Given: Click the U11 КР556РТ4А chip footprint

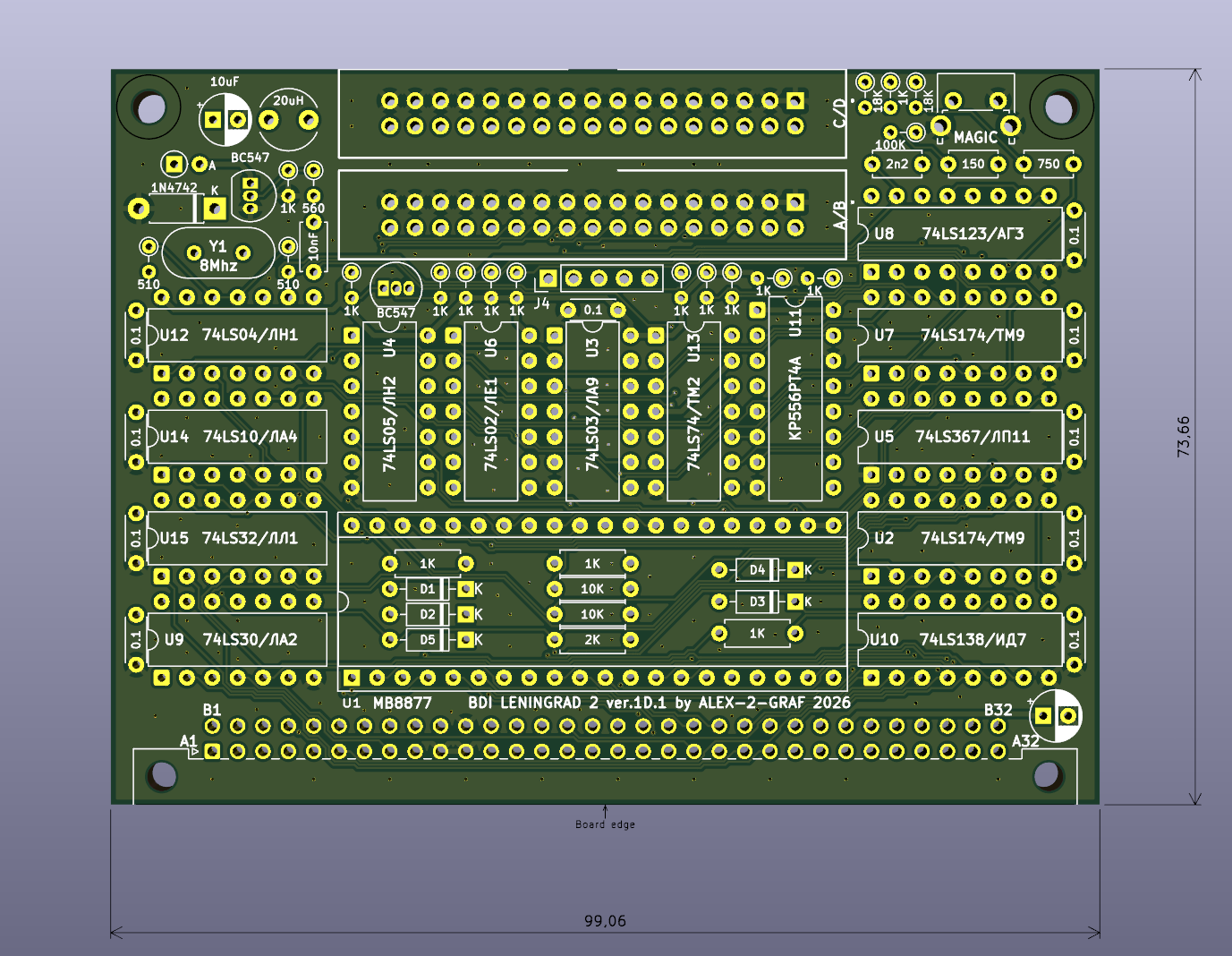Looking at the screenshot, I should [795, 399].
